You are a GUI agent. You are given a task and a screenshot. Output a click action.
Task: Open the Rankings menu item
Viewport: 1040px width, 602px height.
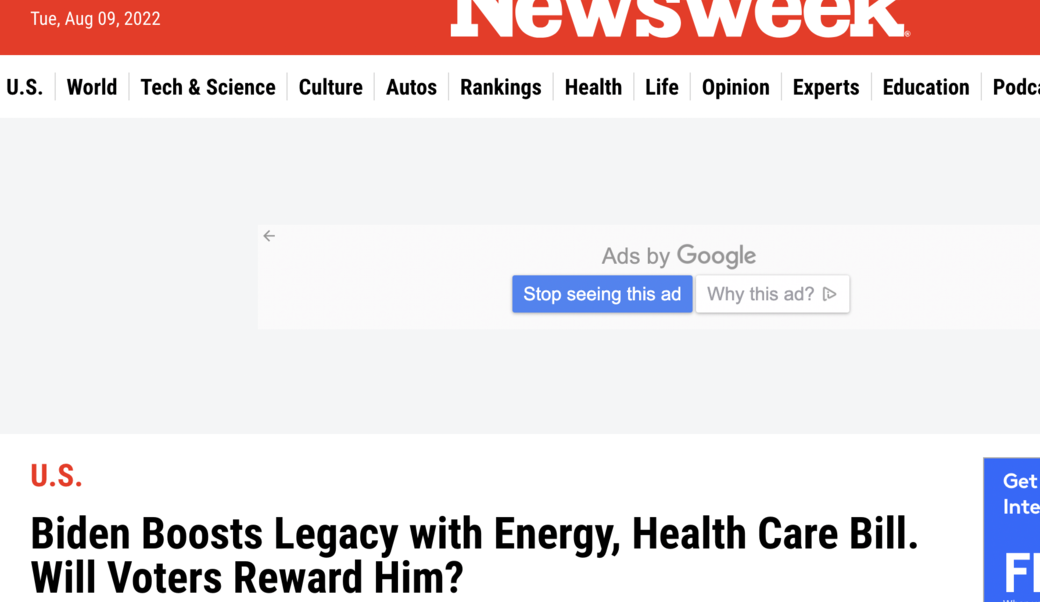pyautogui.click(x=500, y=87)
